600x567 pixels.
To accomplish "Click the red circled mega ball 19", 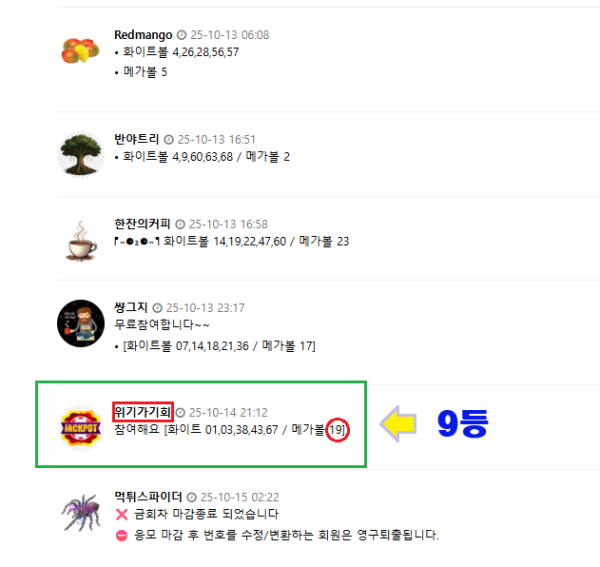I will [337, 430].
